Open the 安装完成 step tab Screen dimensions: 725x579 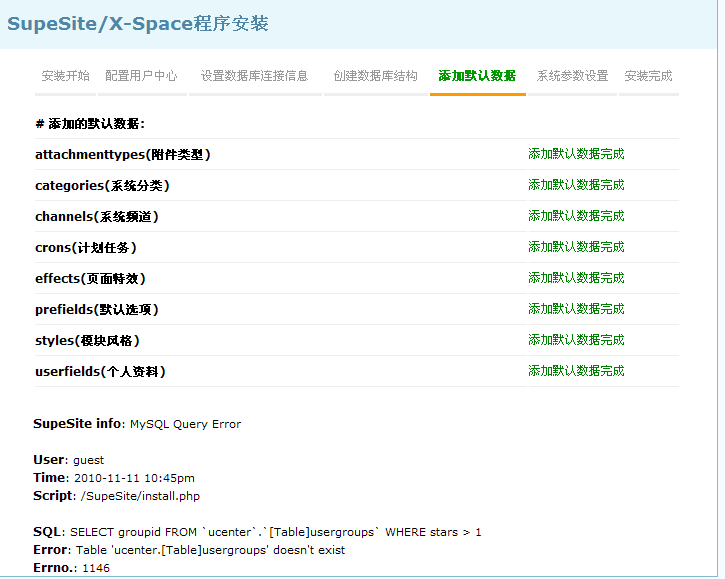[x=648, y=76]
